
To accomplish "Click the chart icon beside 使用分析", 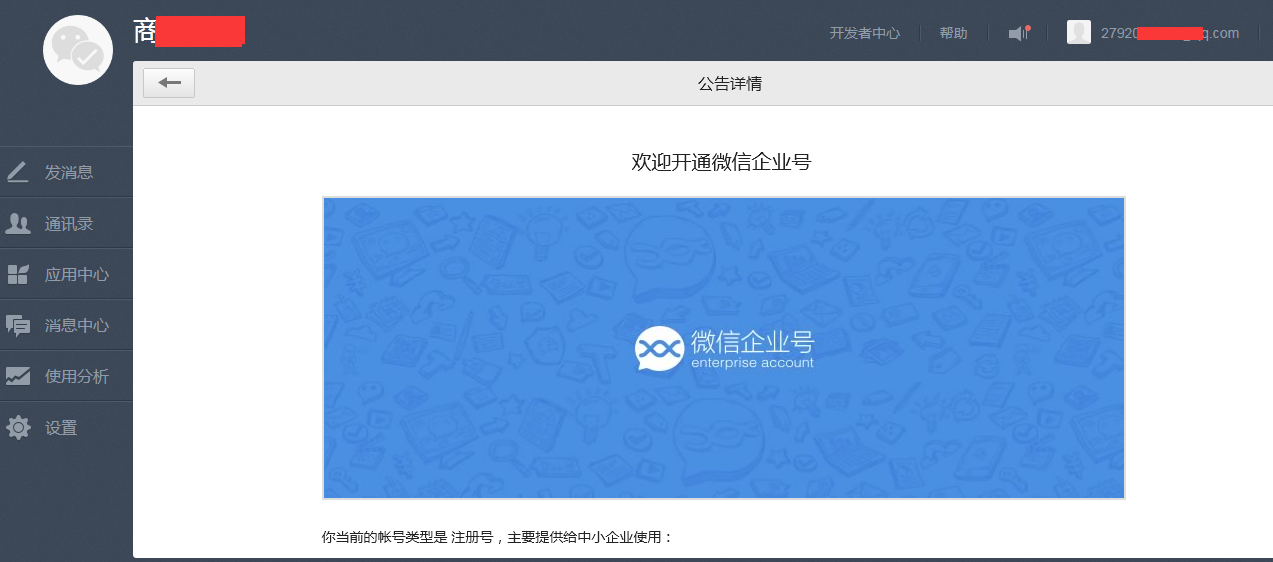I will click(18, 376).
